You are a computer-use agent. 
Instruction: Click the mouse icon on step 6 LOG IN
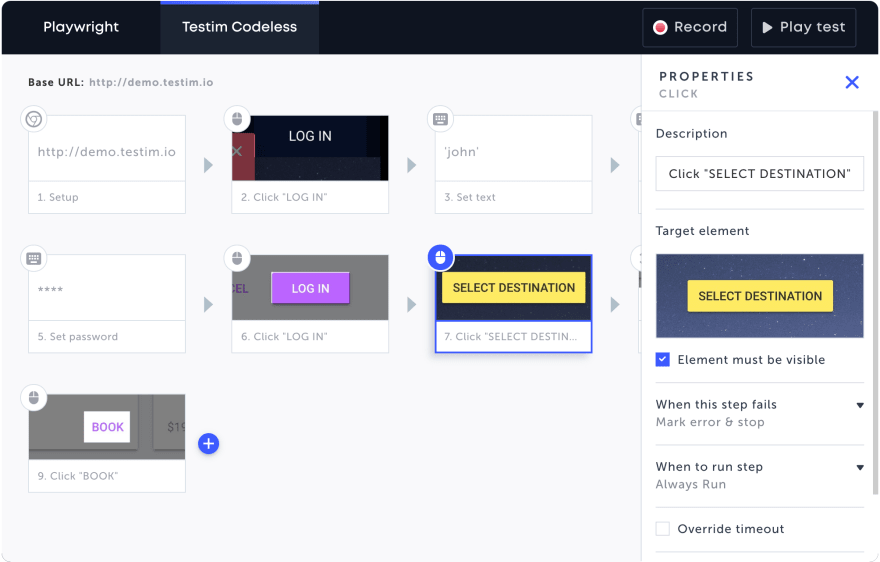click(x=237, y=258)
